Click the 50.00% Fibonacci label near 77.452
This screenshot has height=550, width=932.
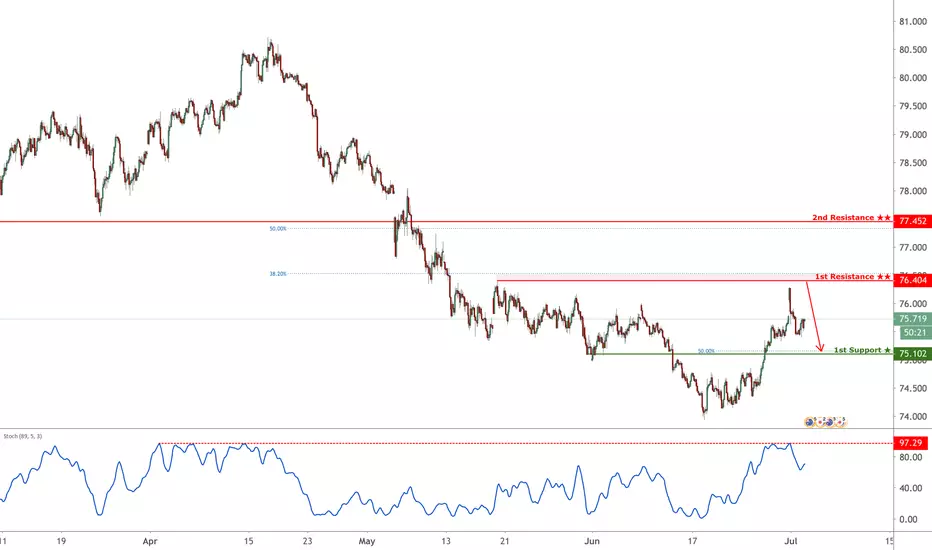pyautogui.click(x=278, y=228)
